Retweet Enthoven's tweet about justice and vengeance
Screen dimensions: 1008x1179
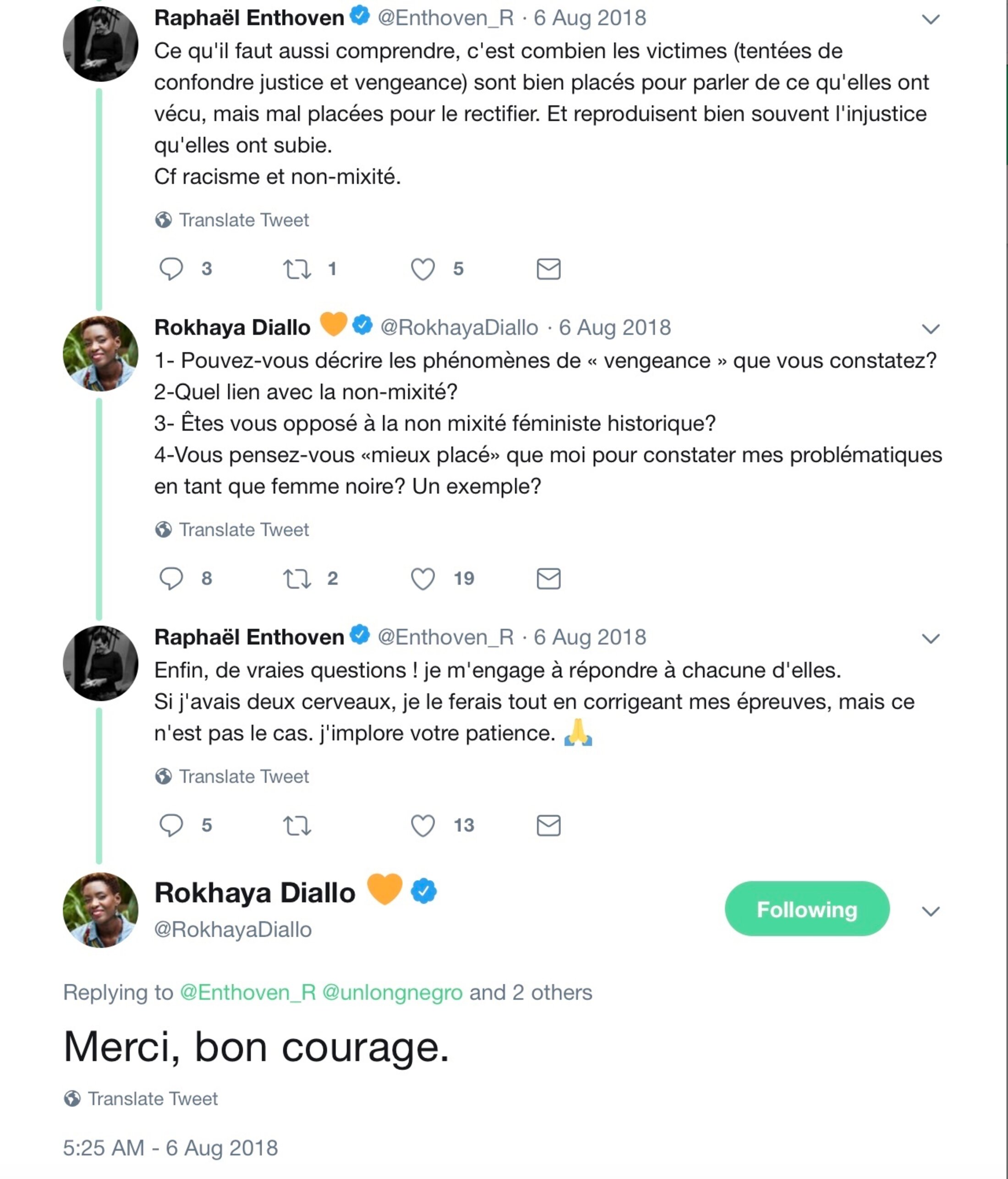(297, 268)
